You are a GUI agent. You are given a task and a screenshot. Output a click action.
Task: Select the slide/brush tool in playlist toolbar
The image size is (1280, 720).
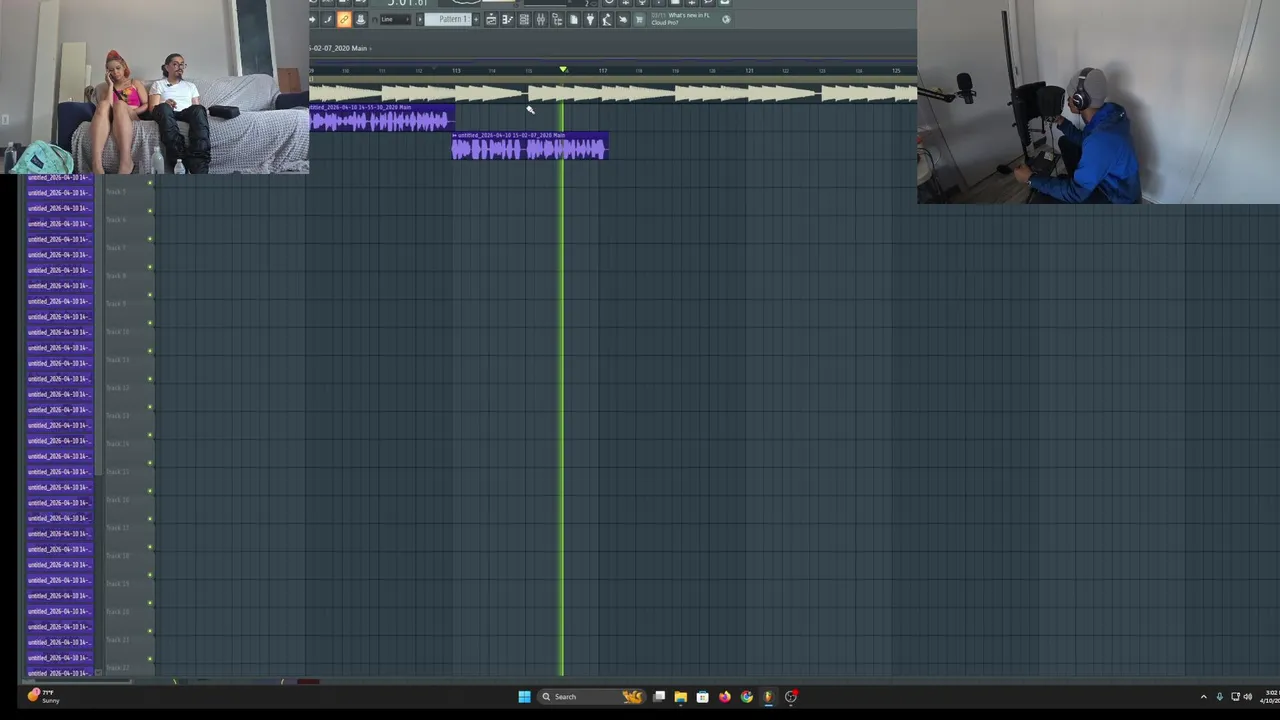click(327, 19)
